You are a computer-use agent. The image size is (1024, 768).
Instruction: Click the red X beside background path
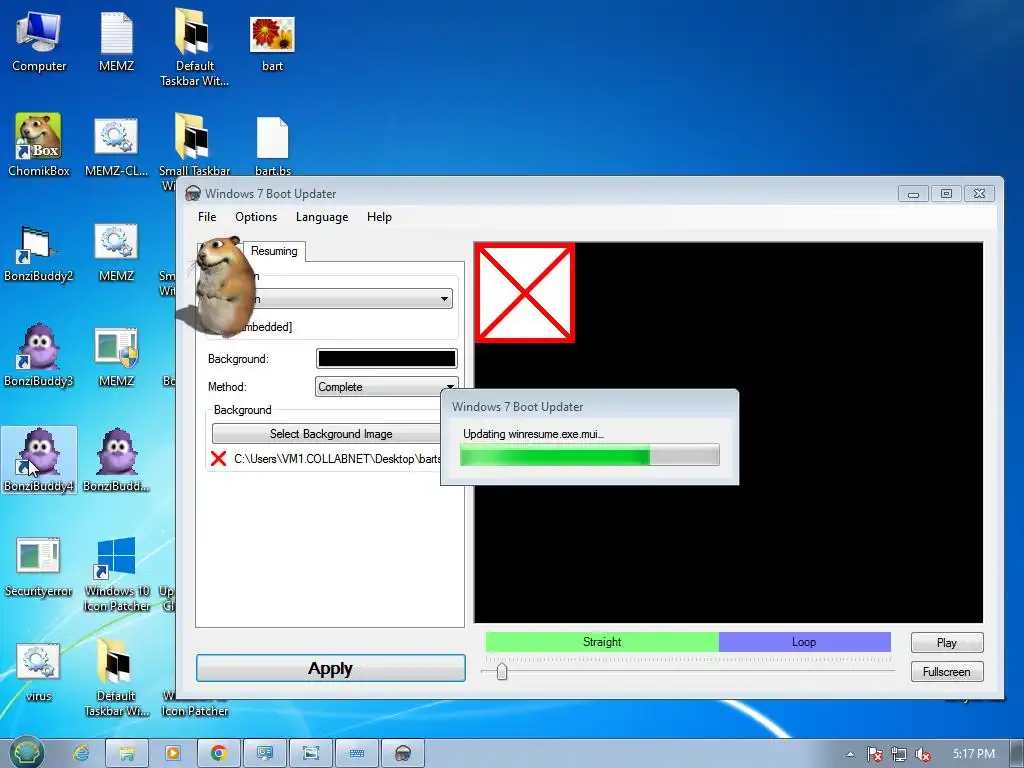point(219,458)
